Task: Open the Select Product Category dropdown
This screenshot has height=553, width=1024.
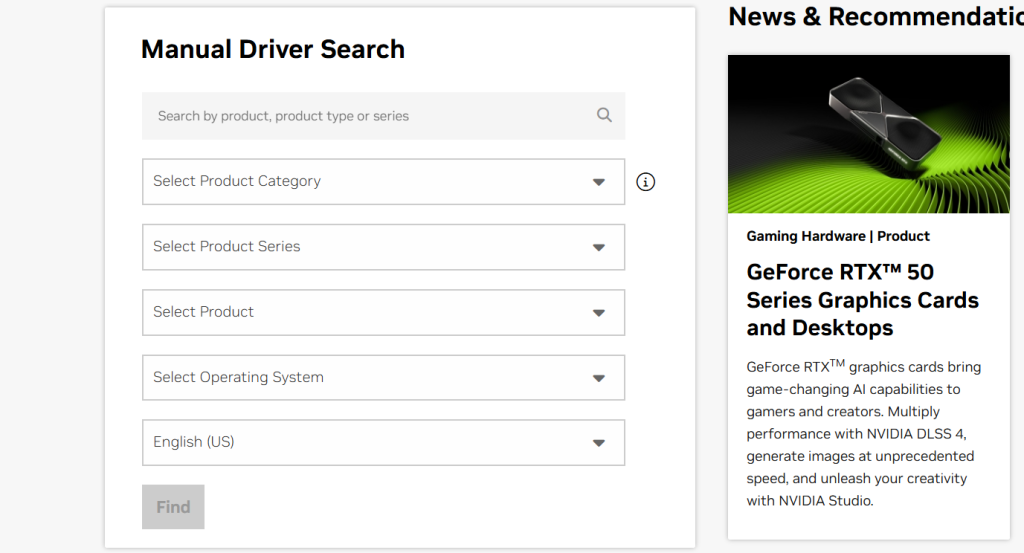Action: (x=370, y=182)
